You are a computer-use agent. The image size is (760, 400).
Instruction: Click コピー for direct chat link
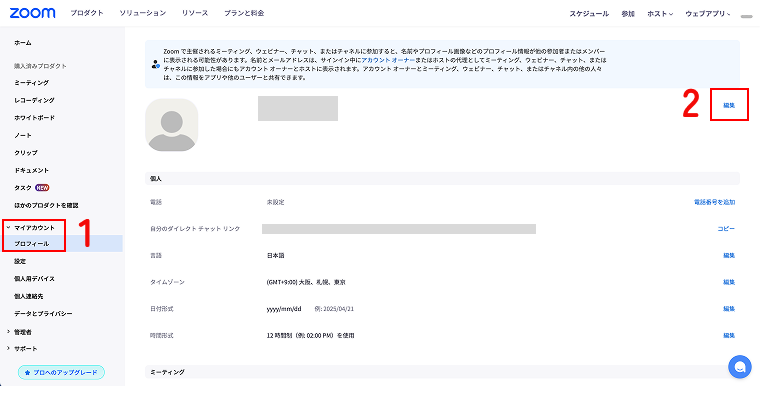pos(726,229)
